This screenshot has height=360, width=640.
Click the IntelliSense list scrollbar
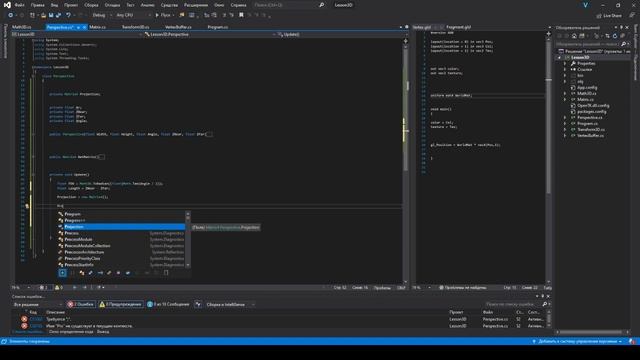(x=188, y=239)
